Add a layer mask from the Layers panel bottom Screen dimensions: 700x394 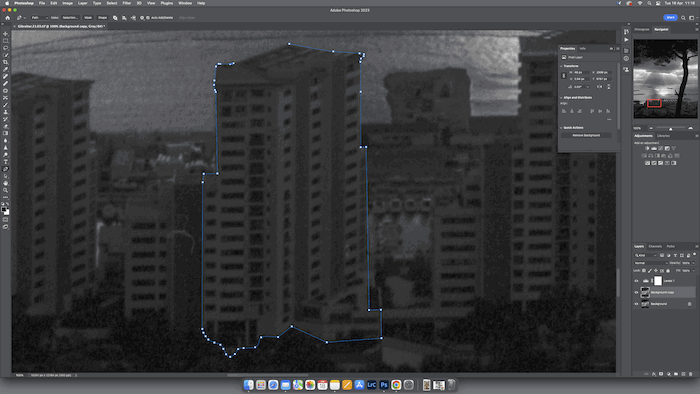click(x=661, y=374)
